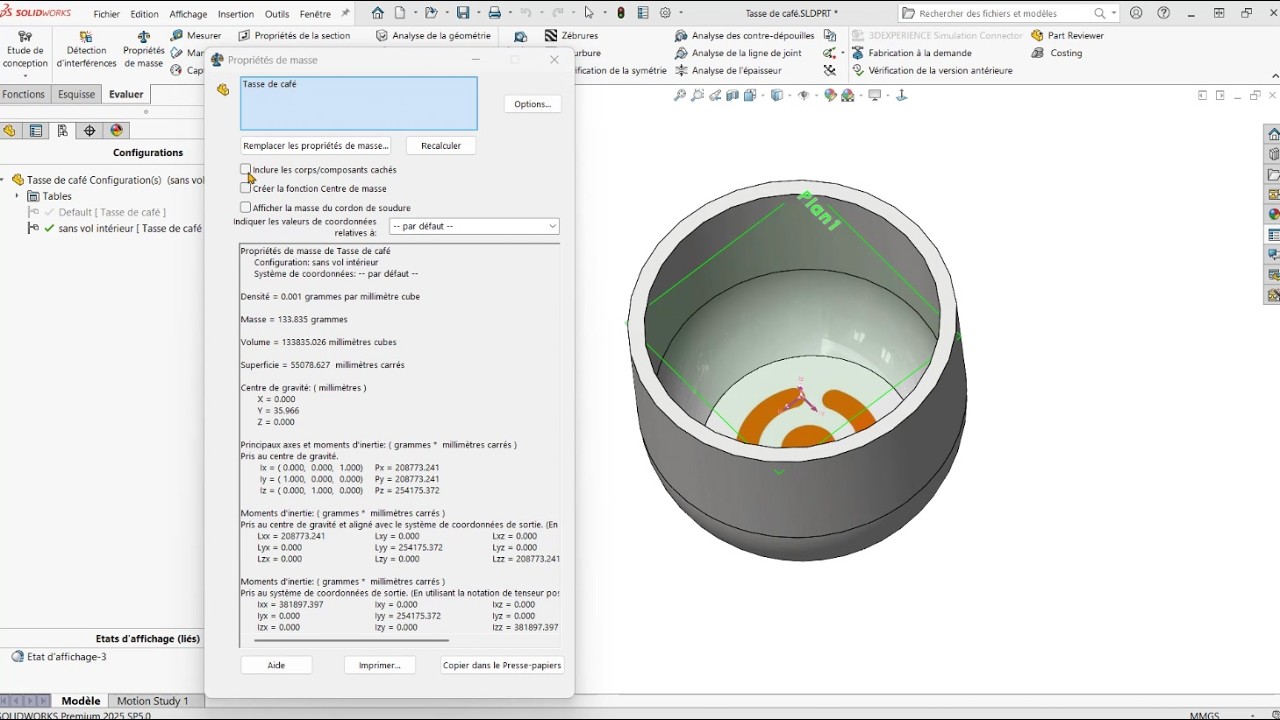This screenshot has height=720, width=1280.
Task: Open the Mesurer tool
Action: point(196,35)
